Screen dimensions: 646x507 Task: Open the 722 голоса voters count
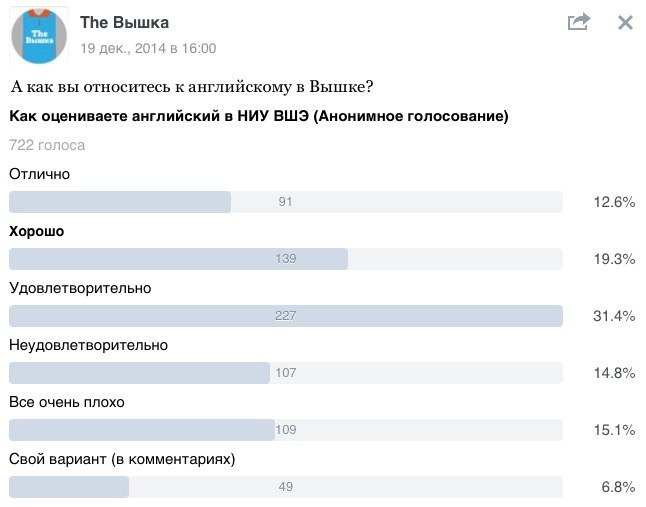coord(47,145)
